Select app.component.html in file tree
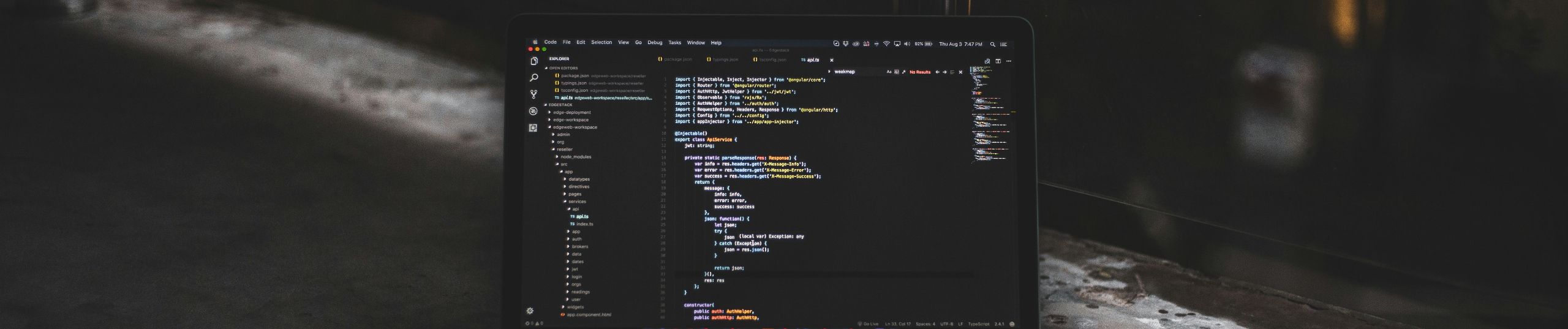The image size is (1568, 329). click(x=586, y=315)
